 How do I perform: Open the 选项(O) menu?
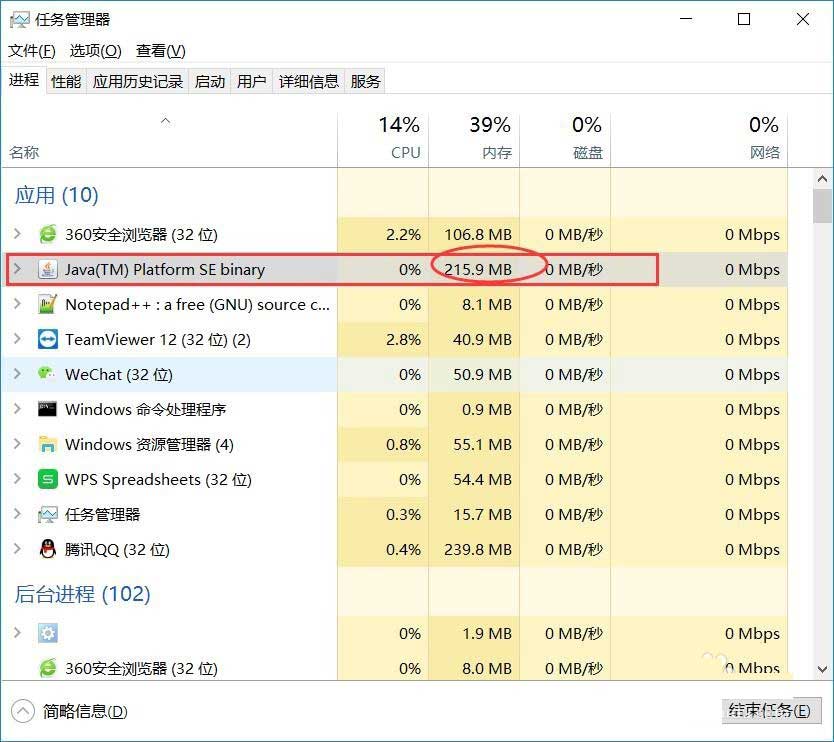point(95,51)
